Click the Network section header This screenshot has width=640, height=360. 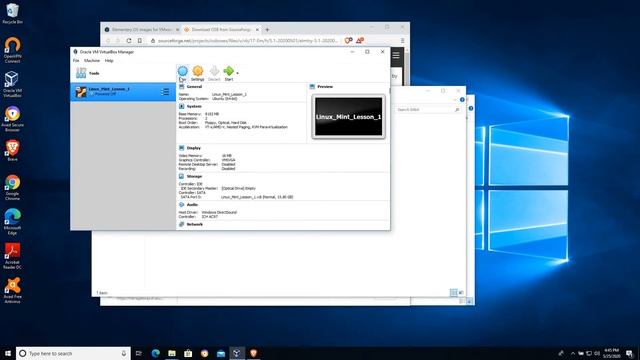195,224
